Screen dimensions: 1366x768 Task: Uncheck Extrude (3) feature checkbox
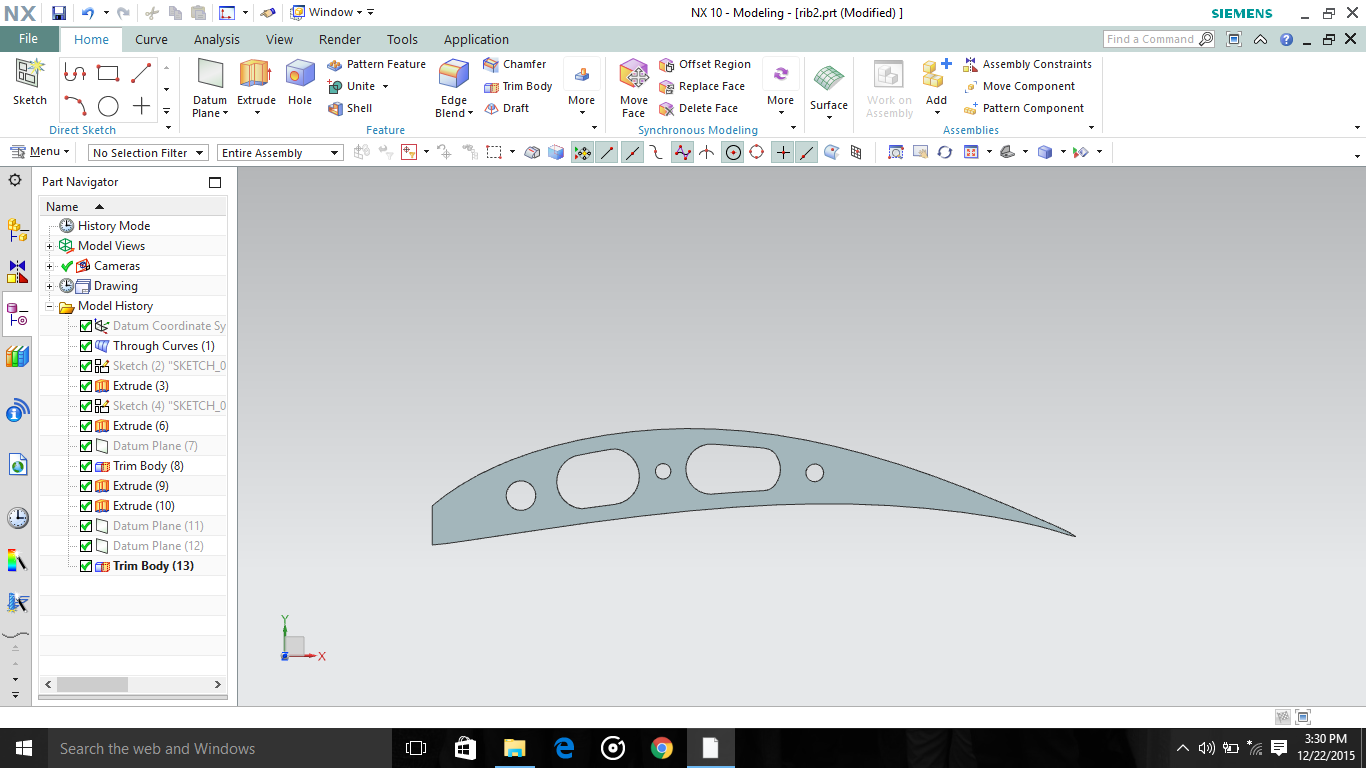point(86,386)
